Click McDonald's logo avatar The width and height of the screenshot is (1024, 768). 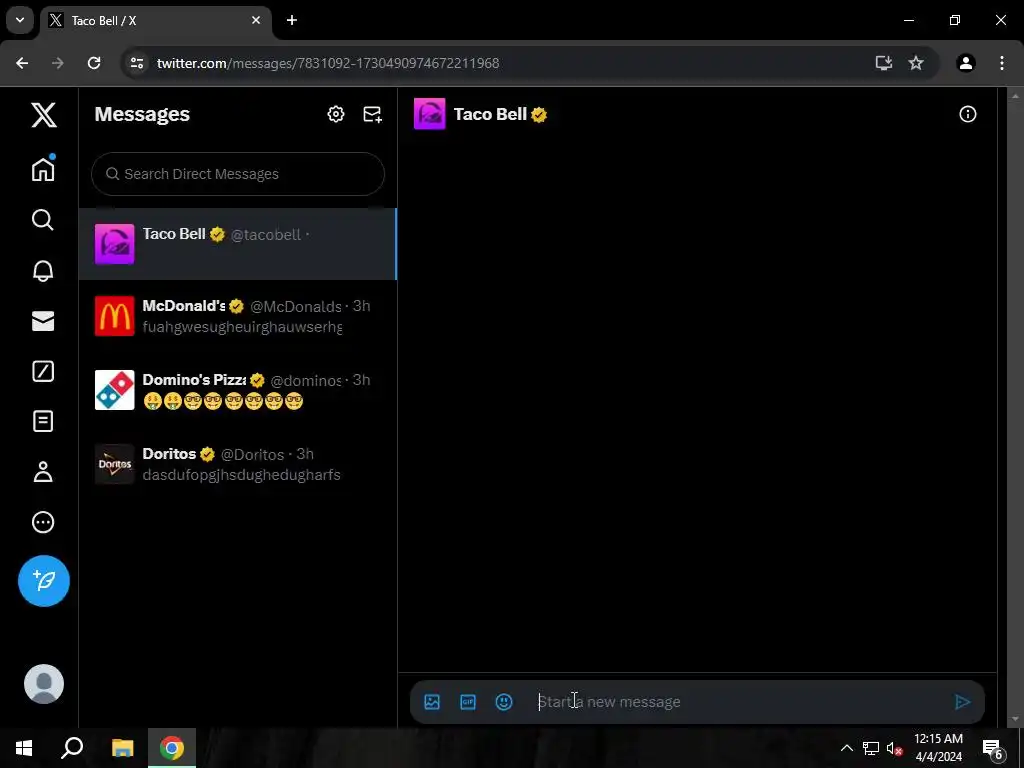(x=114, y=316)
